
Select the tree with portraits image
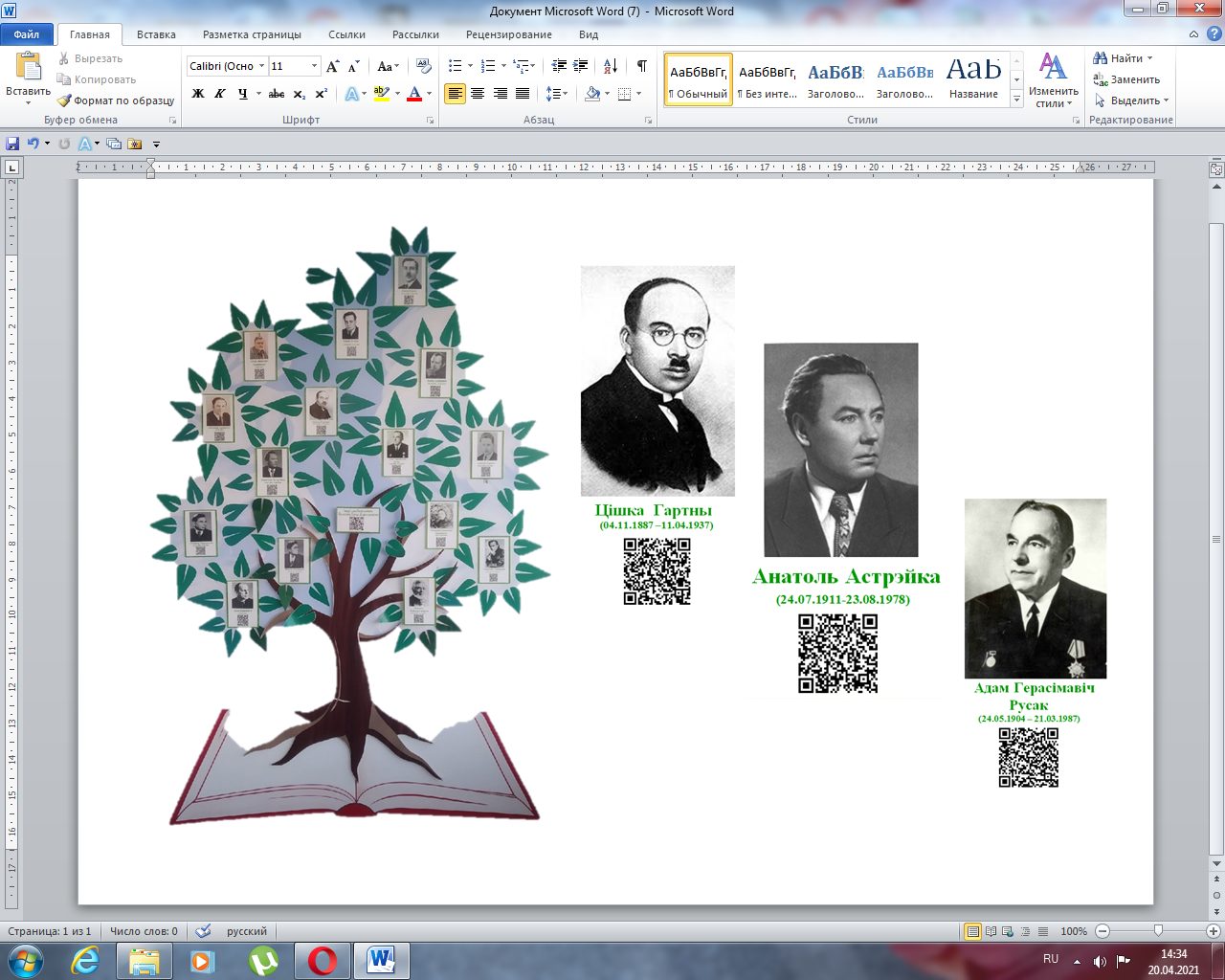click(x=352, y=524)
